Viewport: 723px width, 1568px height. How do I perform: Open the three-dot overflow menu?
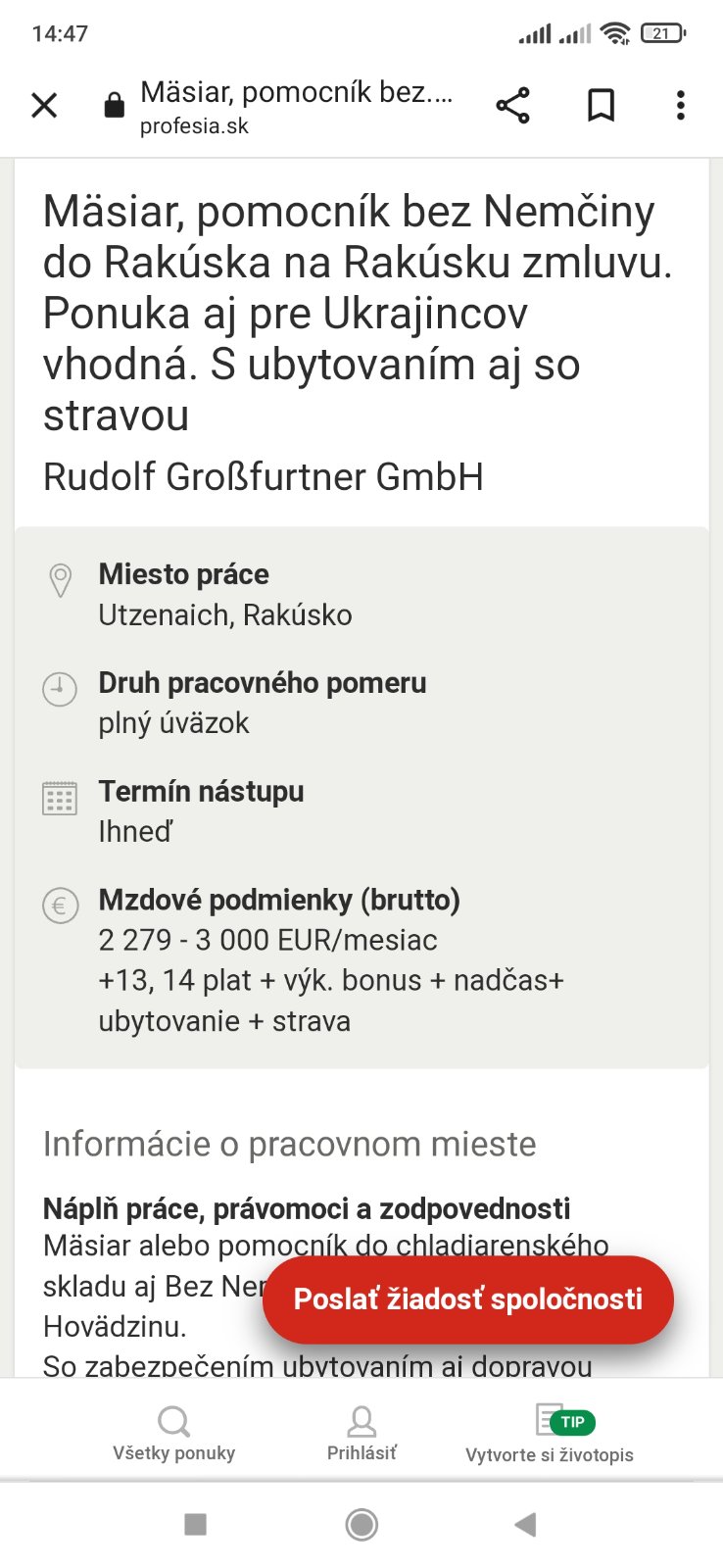click(x=680, y=105)
